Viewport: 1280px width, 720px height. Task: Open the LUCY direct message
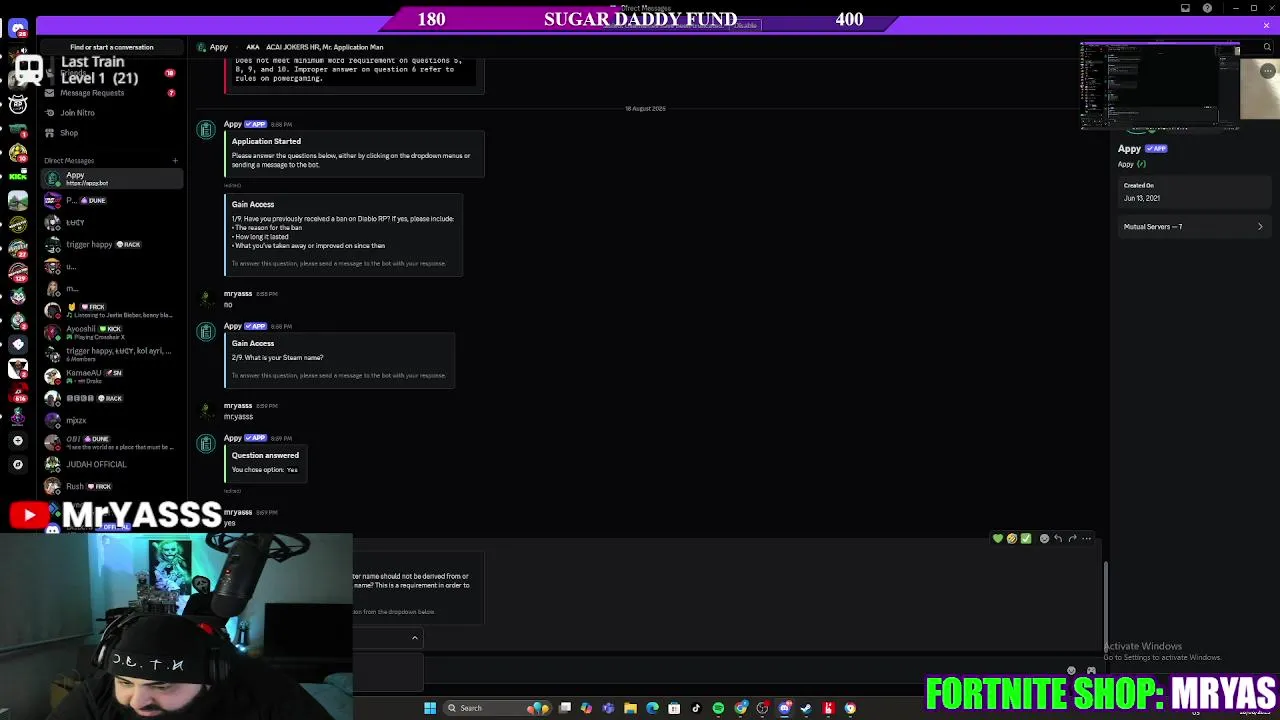(112, 222)
